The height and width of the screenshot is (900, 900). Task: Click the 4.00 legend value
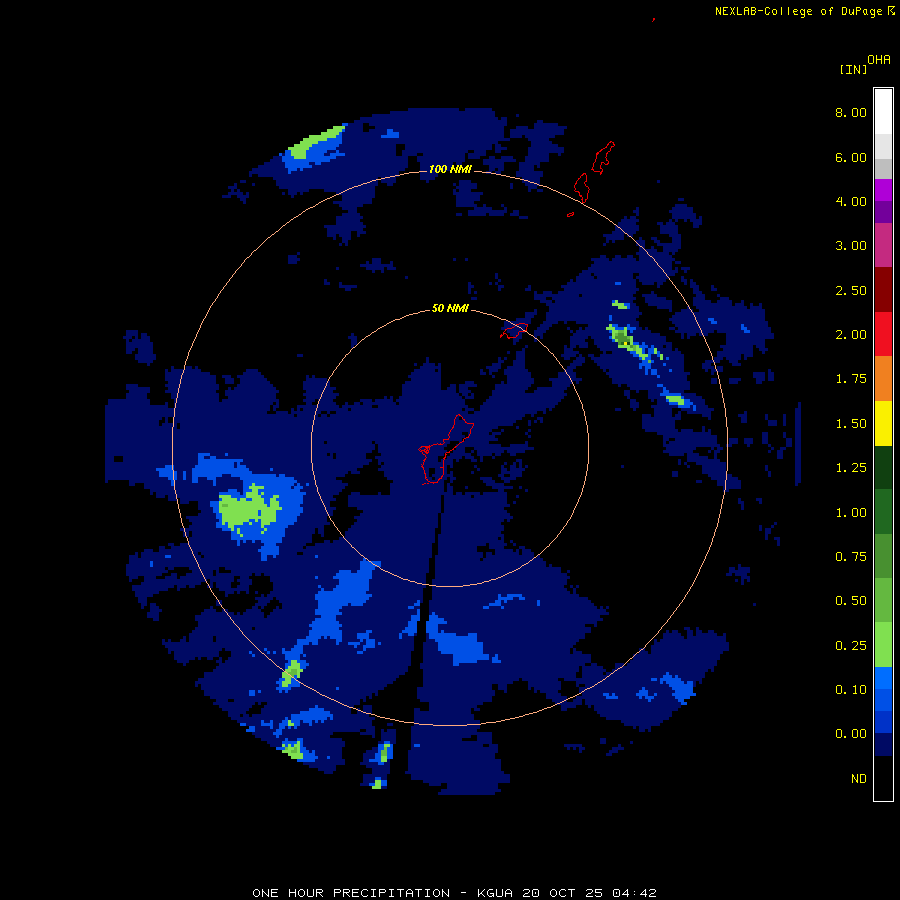(x=851, y=201)
